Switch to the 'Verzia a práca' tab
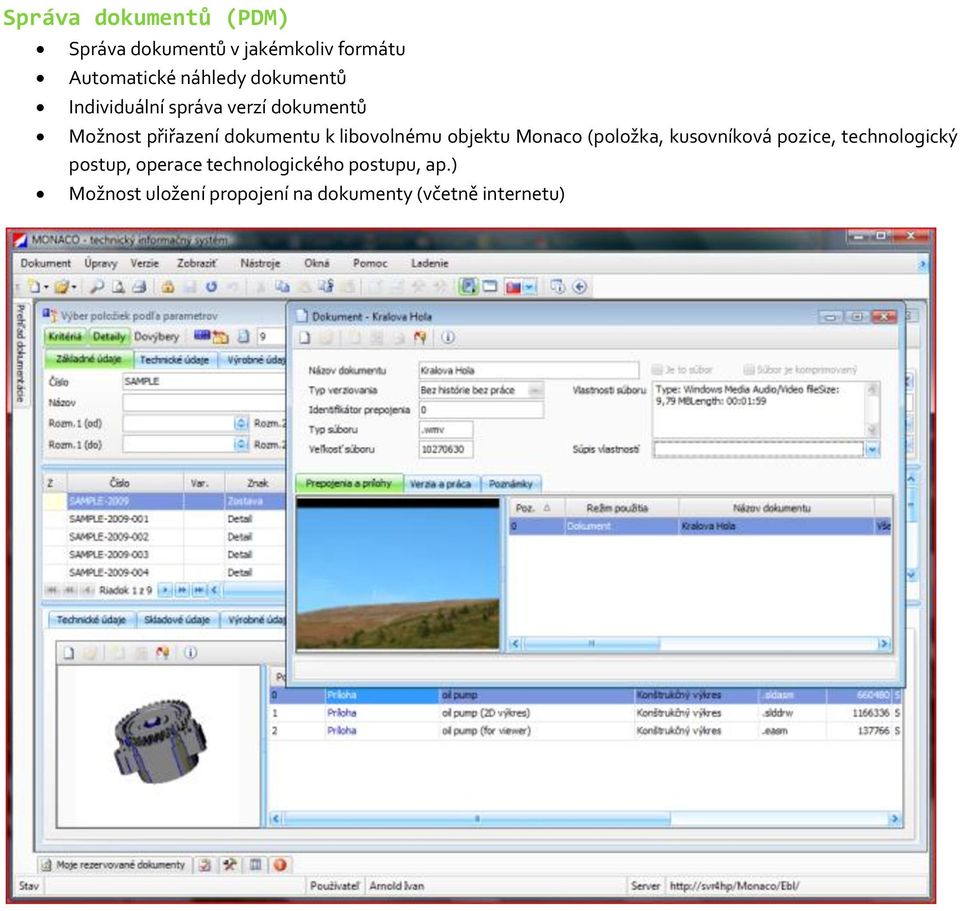 point(441,484)
